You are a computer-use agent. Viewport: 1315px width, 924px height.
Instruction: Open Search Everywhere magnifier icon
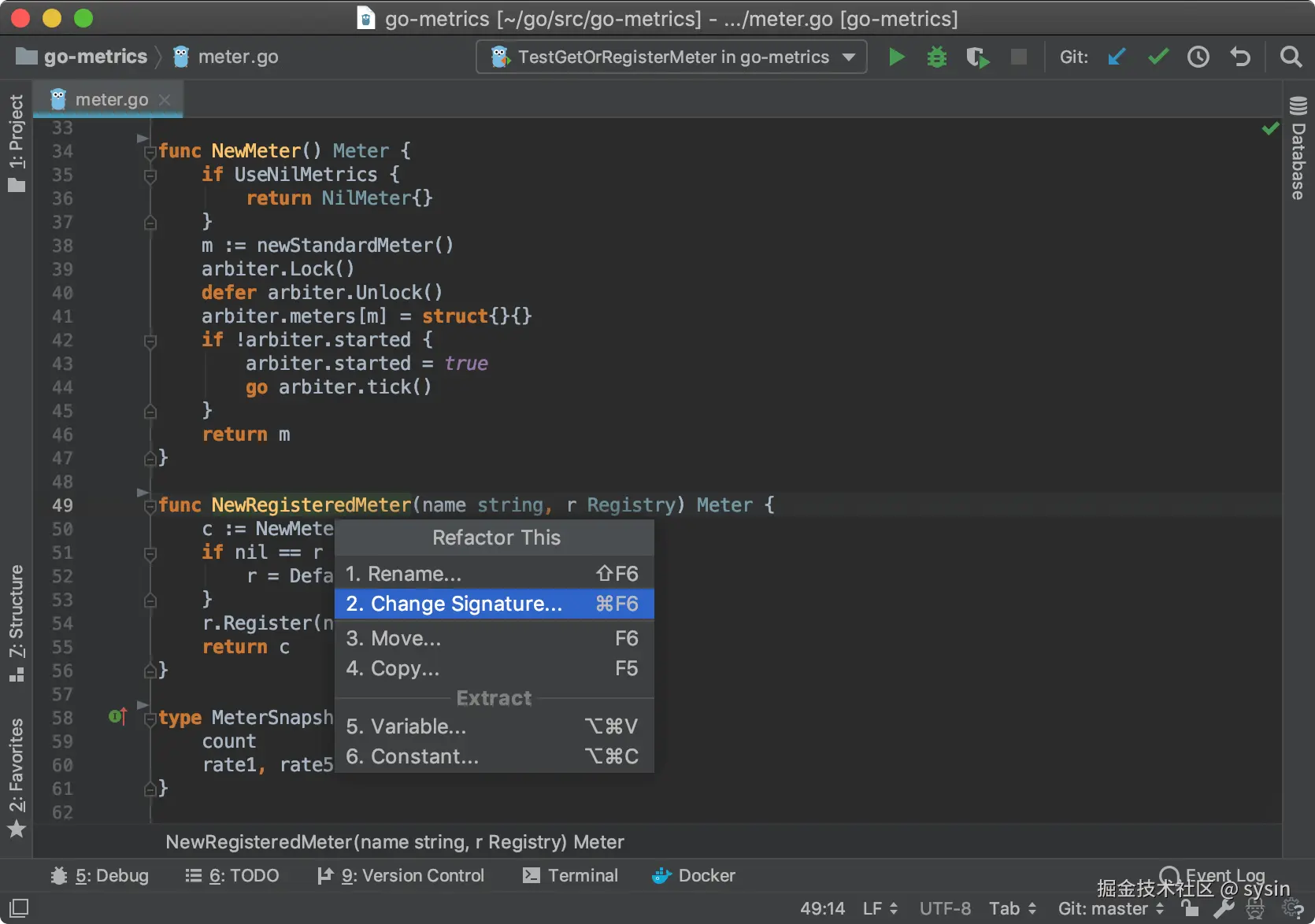tap(1291, 57)
